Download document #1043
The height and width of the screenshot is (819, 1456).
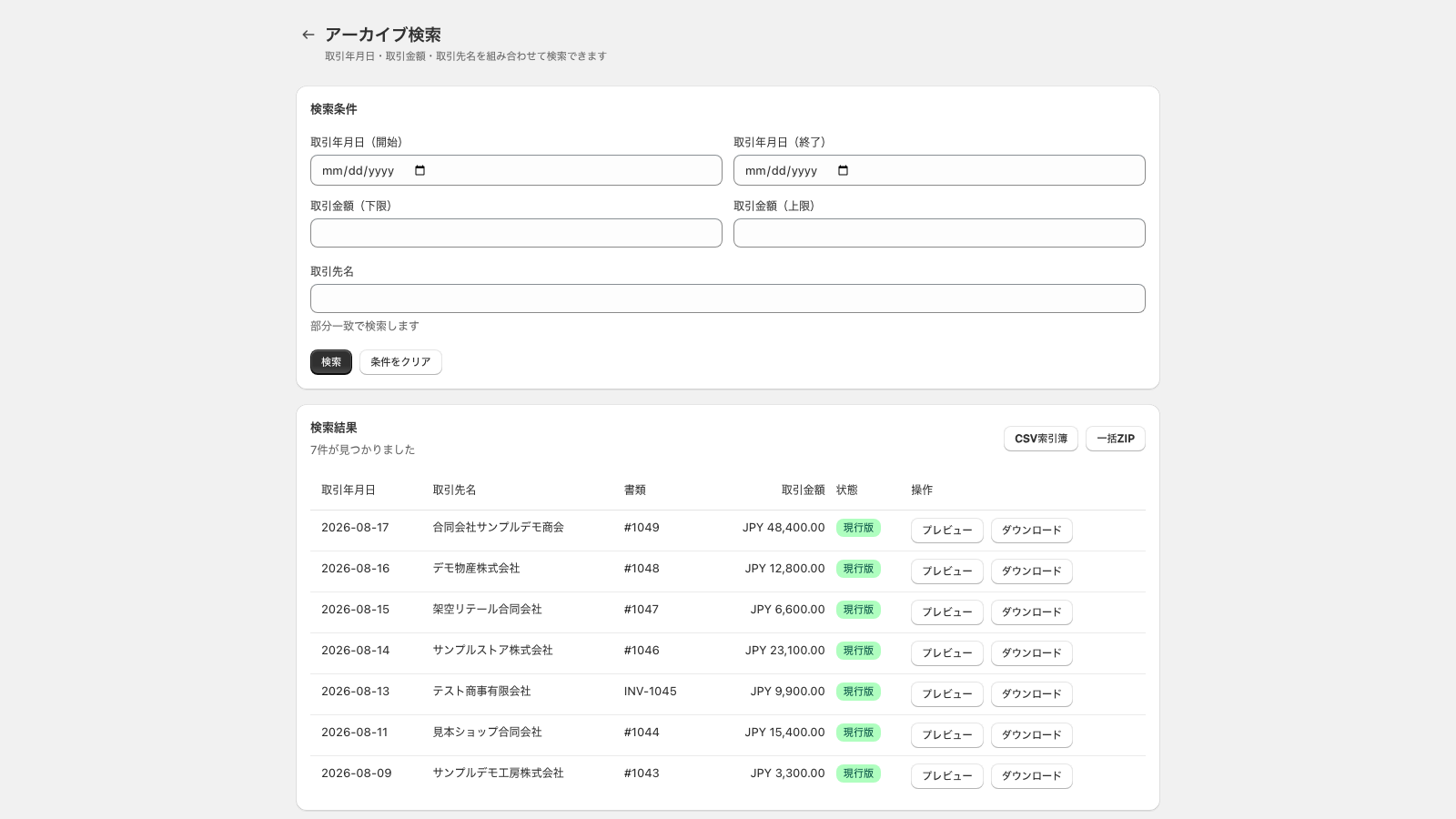click(x=1032, y=776)
